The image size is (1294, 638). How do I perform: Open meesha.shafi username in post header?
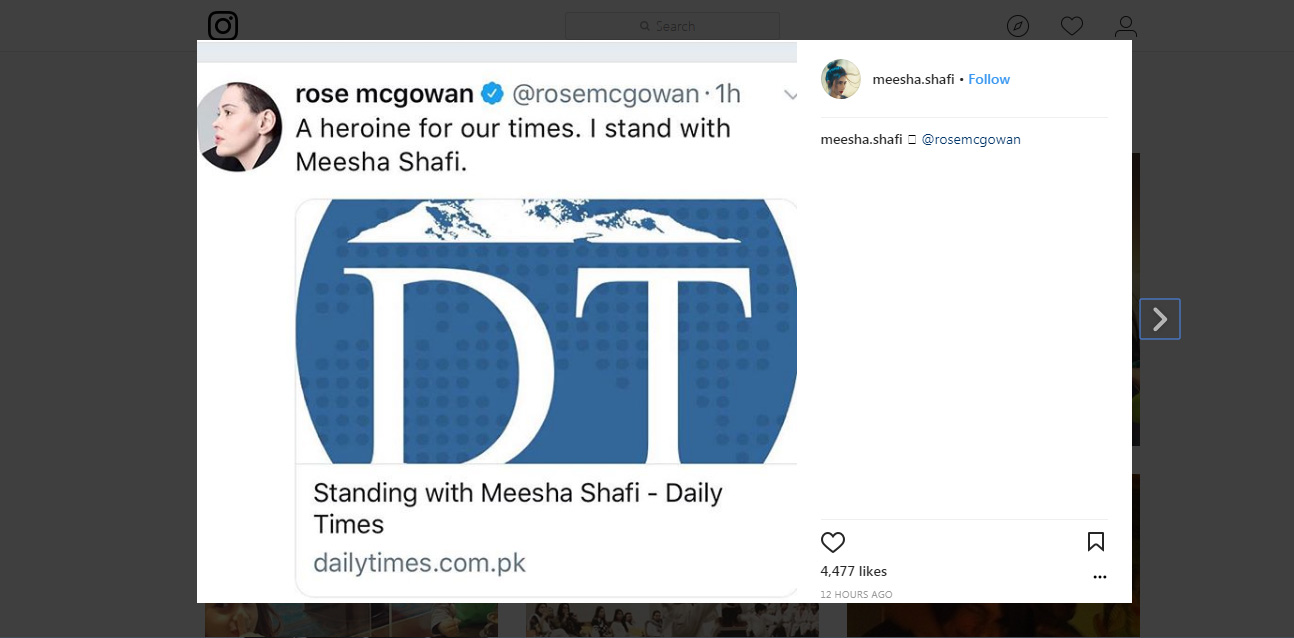(913, 79)
